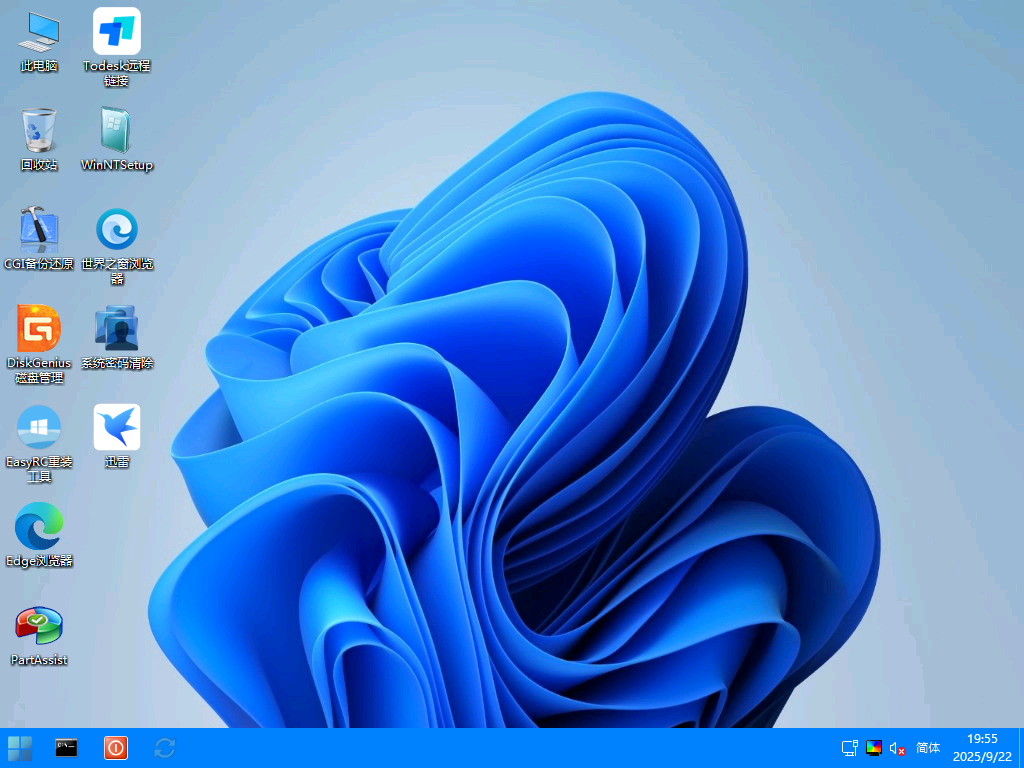The width and height of the screenshot is (1024, 768).
Task: Click the refresh arrows taskbar icon
Action: [x=165, y=748]
